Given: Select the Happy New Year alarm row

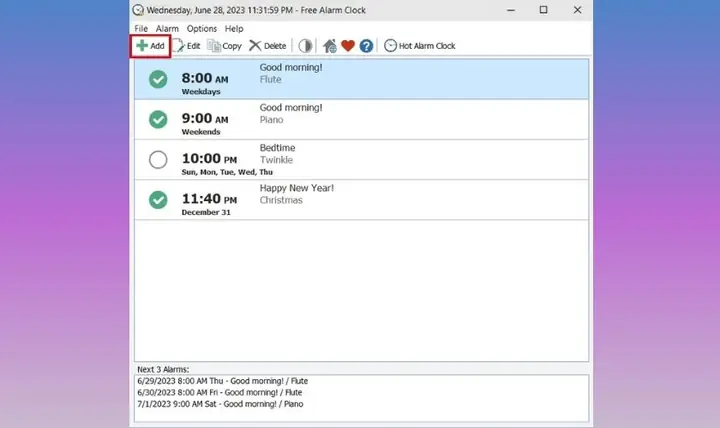Looking at the screenshot, I should point(361,200).
